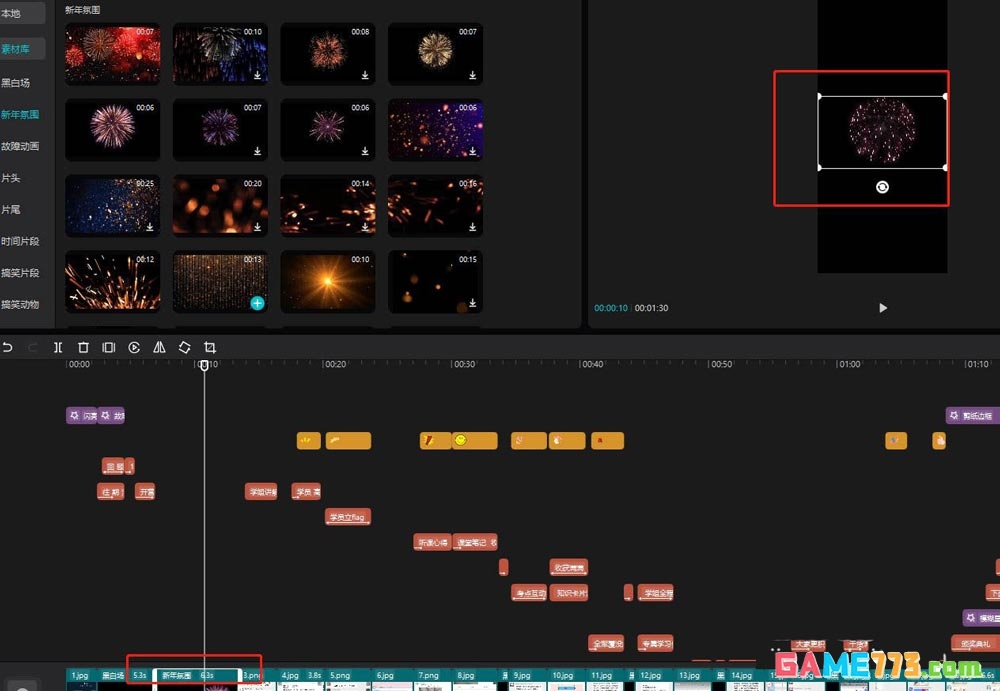Select the split clip tool
Image resolution: width=1000 pixels, height=691 pixels.
click(x=58, y=347)
